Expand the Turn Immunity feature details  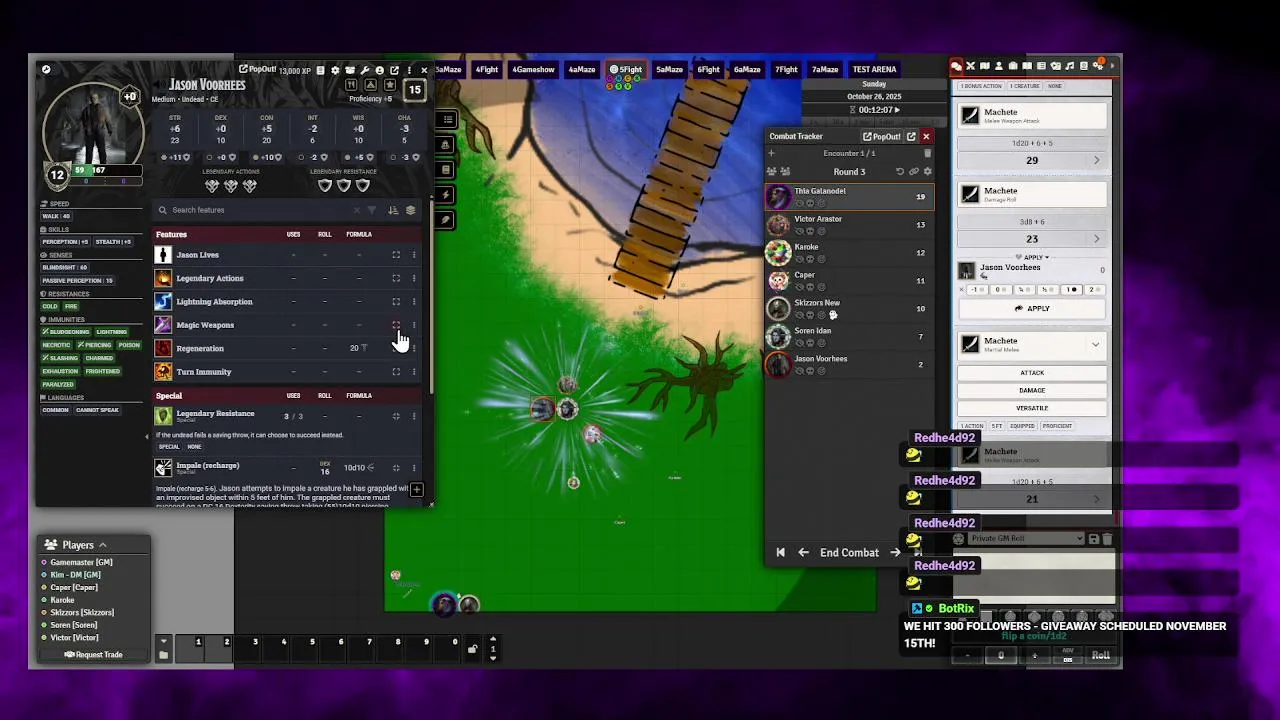click(396, 372)
